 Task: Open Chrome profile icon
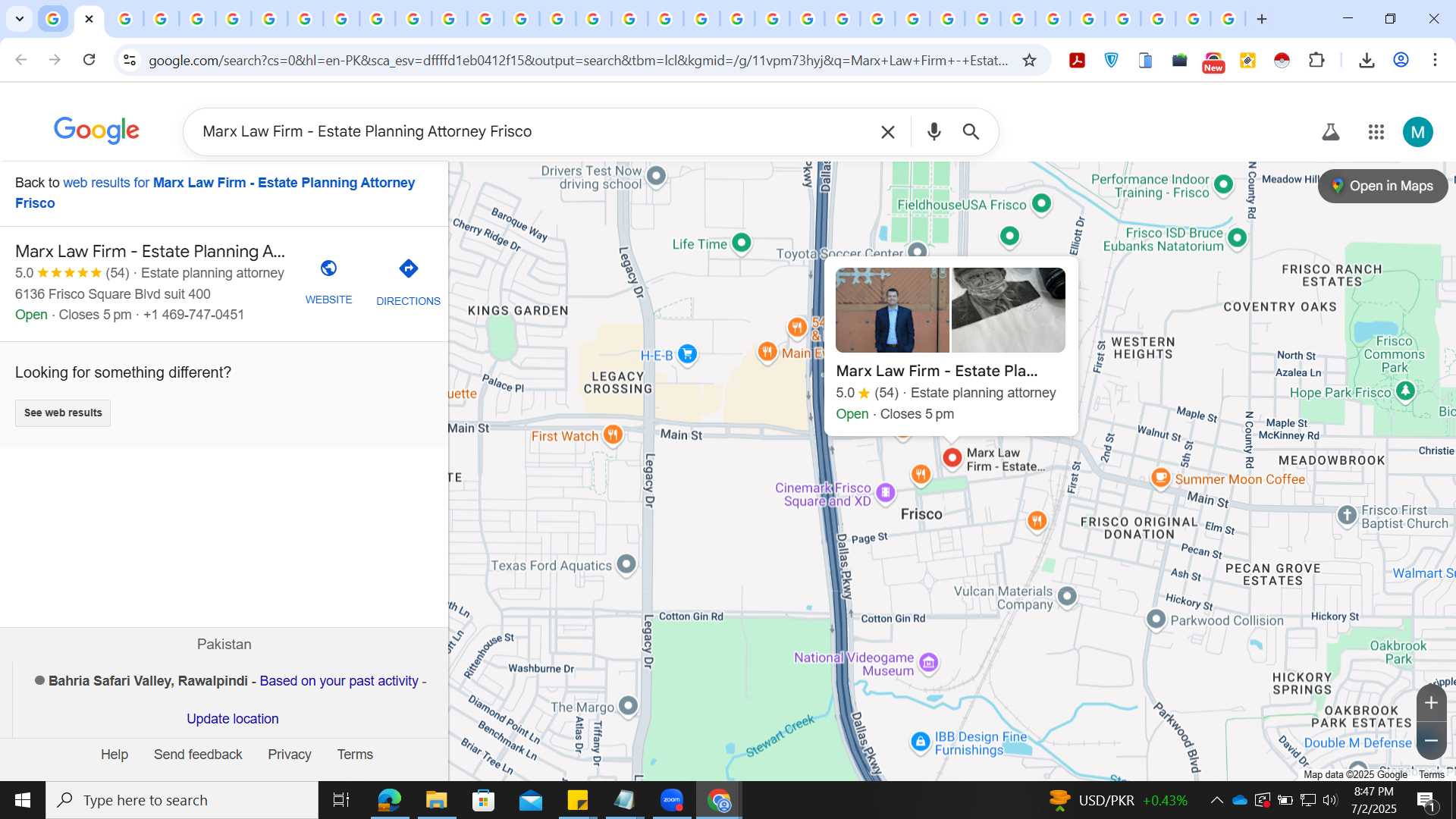point(1401,60)
